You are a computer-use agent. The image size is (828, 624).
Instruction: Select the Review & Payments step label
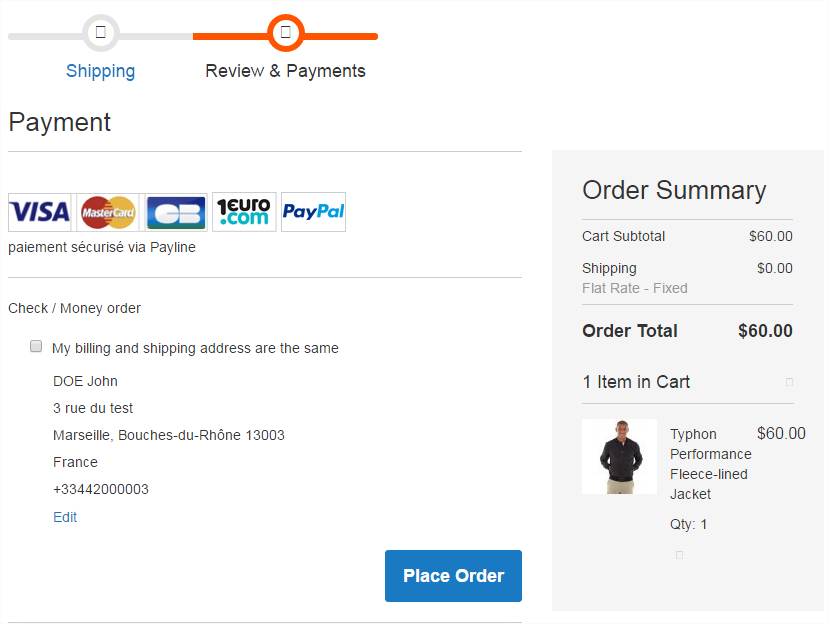285,71
